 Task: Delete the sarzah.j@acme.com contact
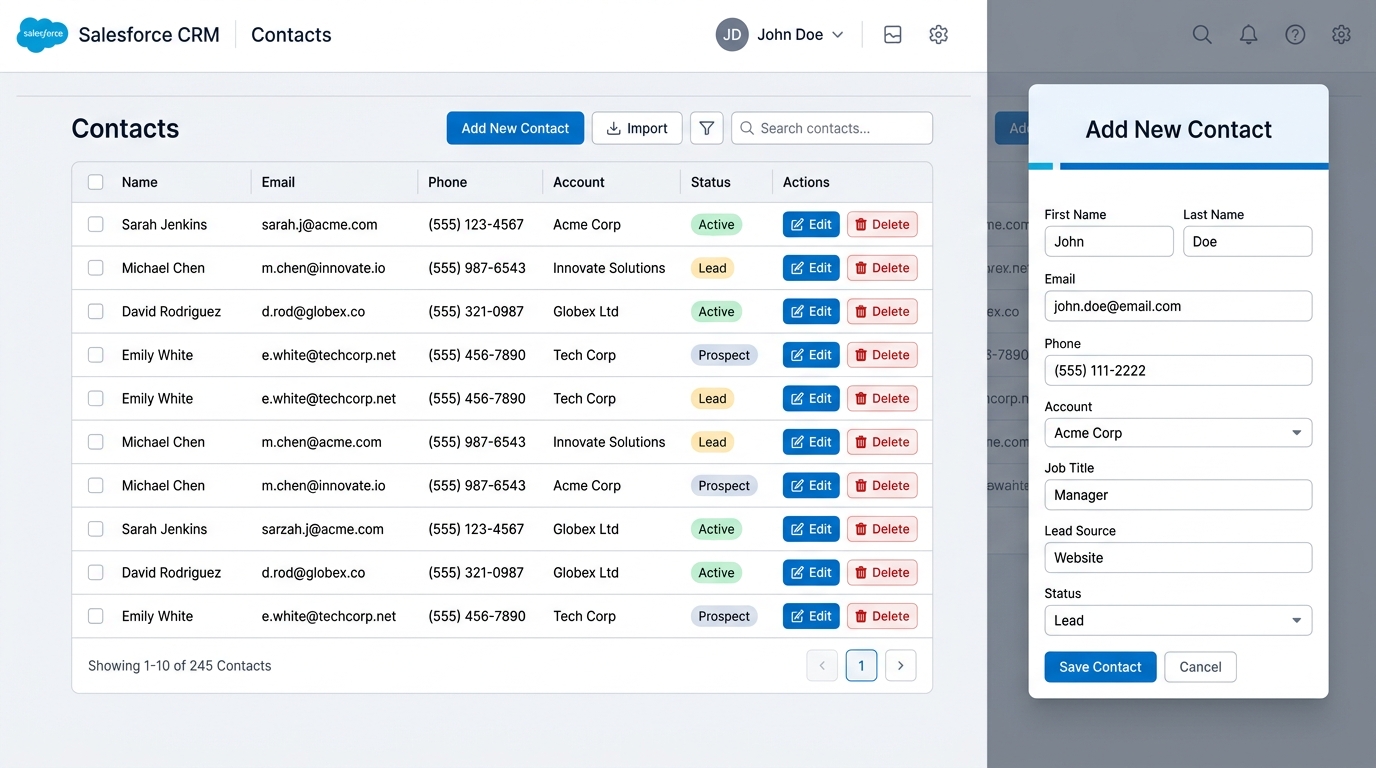[x=882, y=529]
